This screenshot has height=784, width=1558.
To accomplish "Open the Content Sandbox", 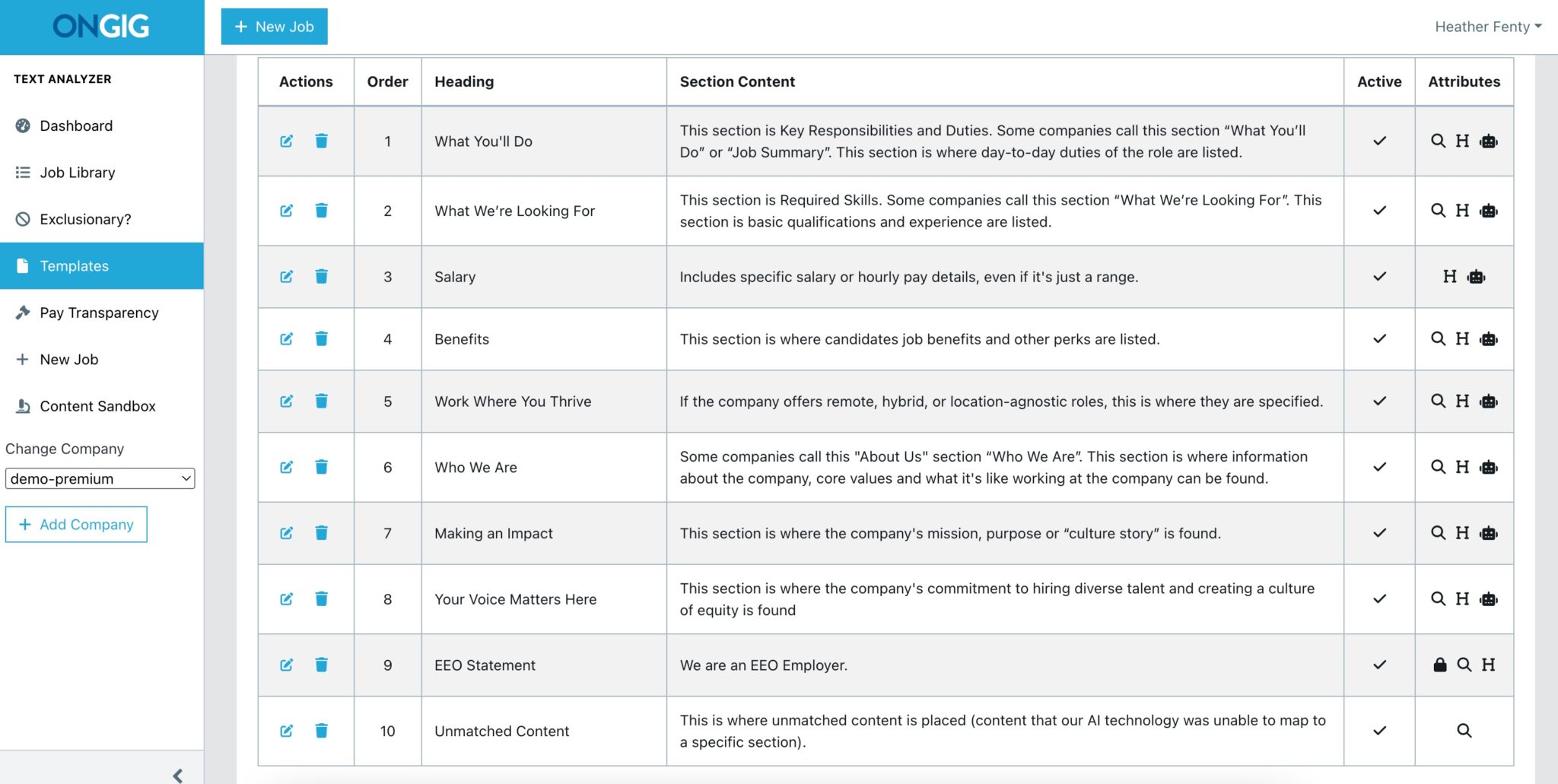I will click(97, 405).
